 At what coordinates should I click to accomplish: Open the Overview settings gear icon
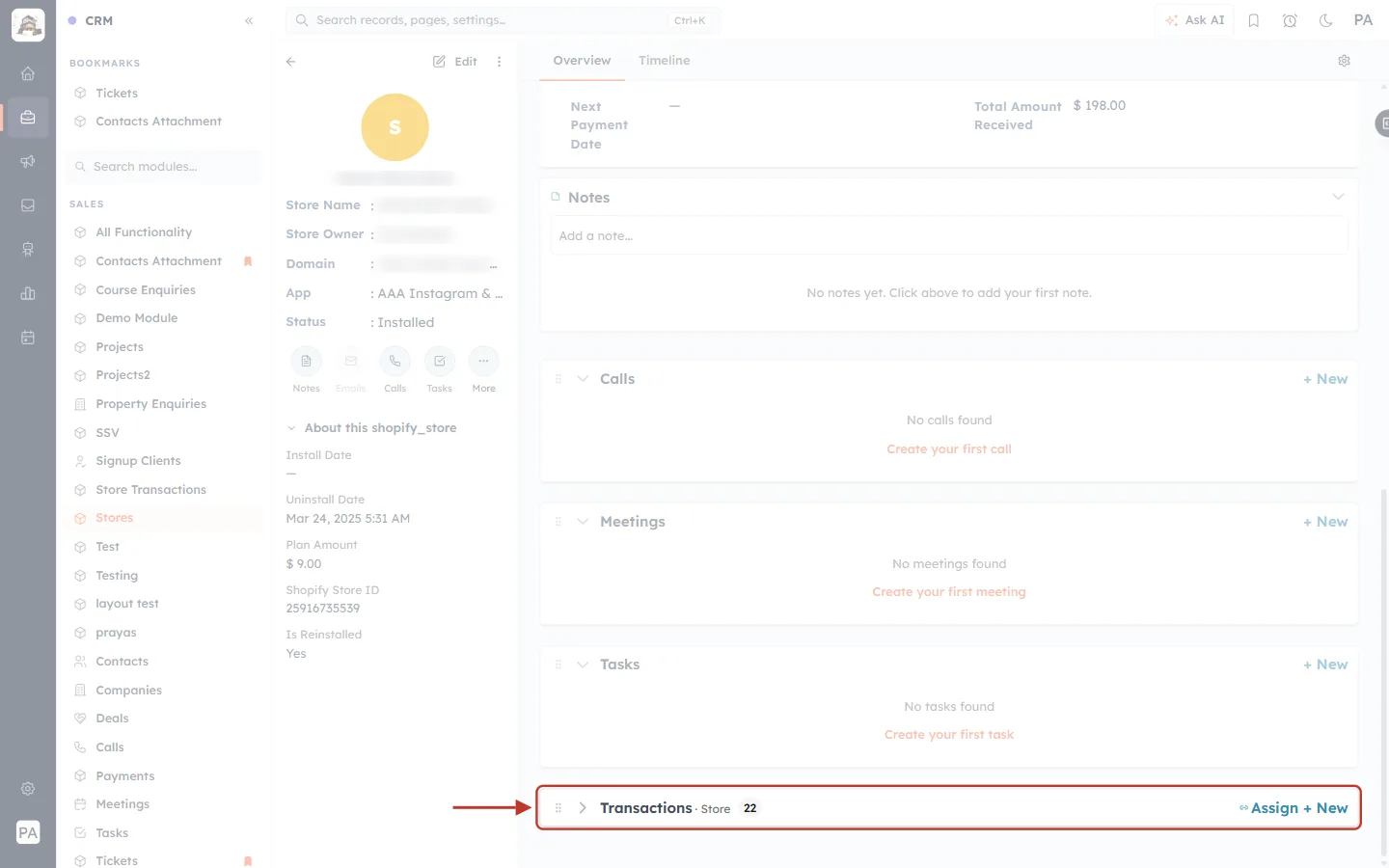[1344, 61]
